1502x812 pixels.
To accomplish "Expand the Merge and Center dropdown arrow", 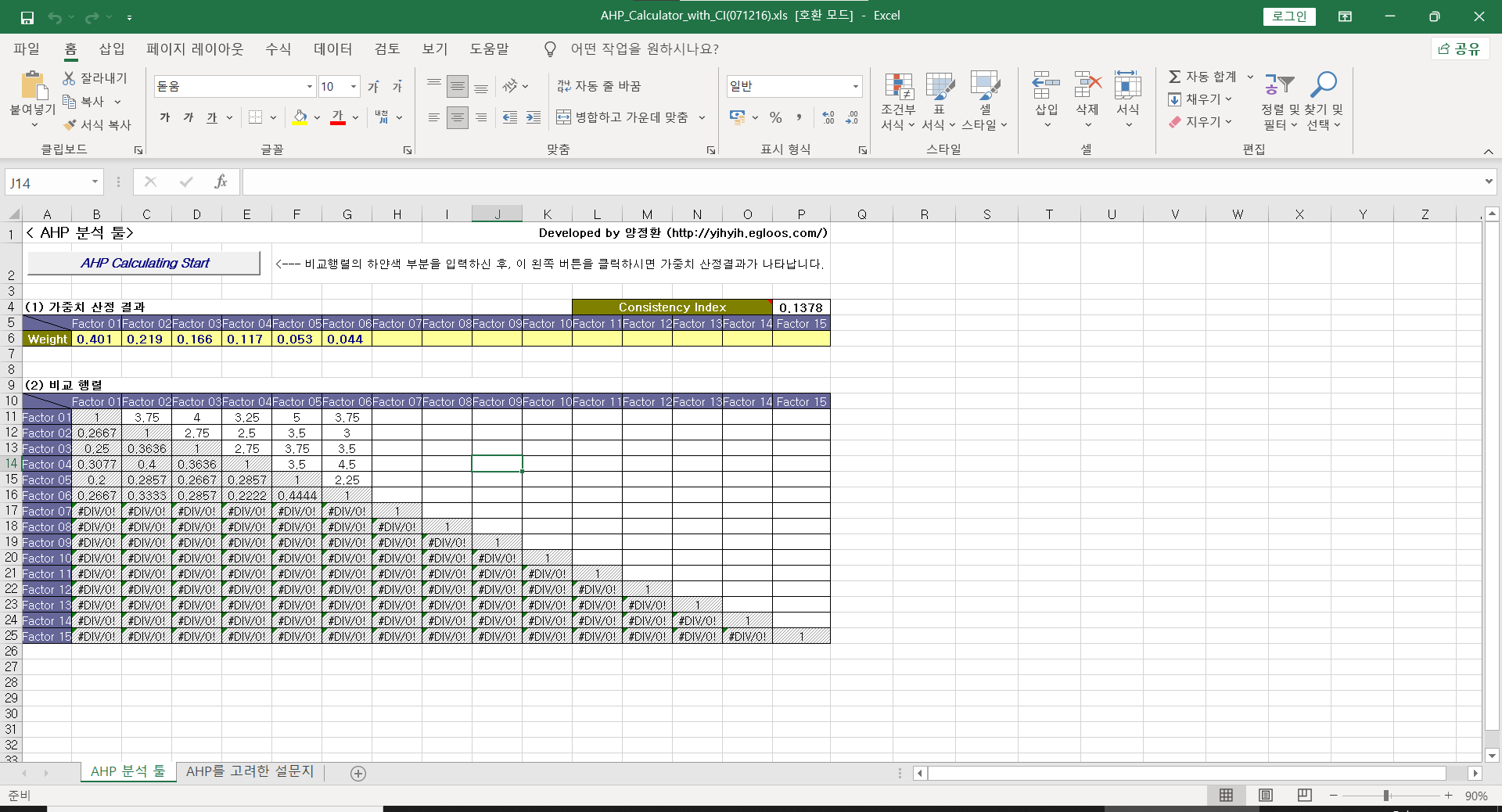I will click(702, 117).
